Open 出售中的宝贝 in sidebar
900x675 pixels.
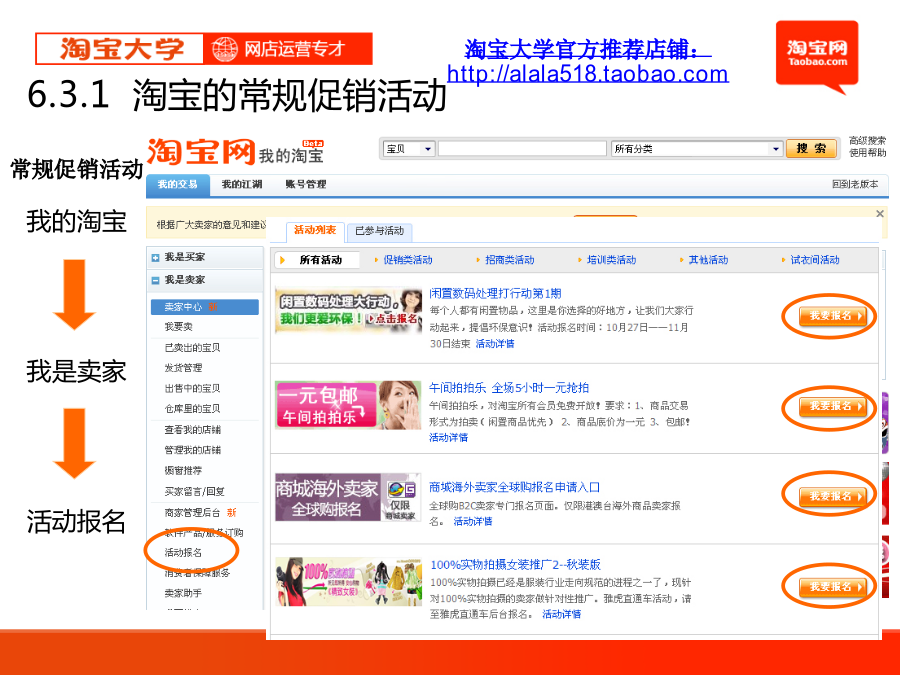pos(192,389)
